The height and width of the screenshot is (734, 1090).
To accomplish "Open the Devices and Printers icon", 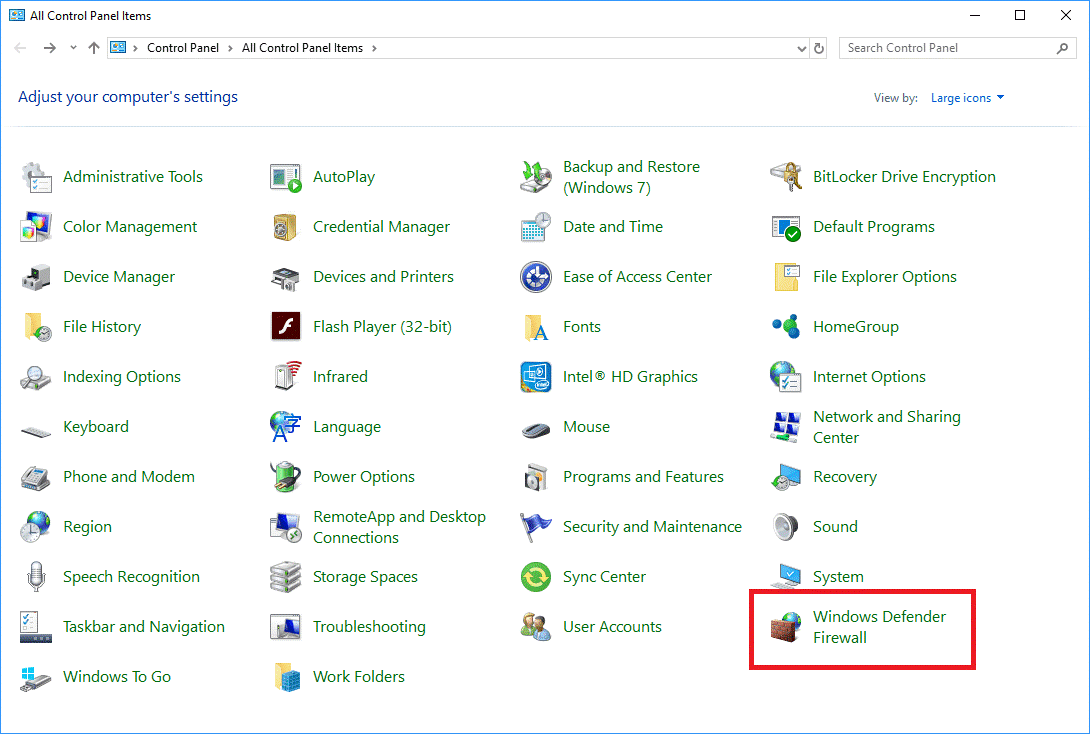I will pyautogui.click(x=286, y=277).
